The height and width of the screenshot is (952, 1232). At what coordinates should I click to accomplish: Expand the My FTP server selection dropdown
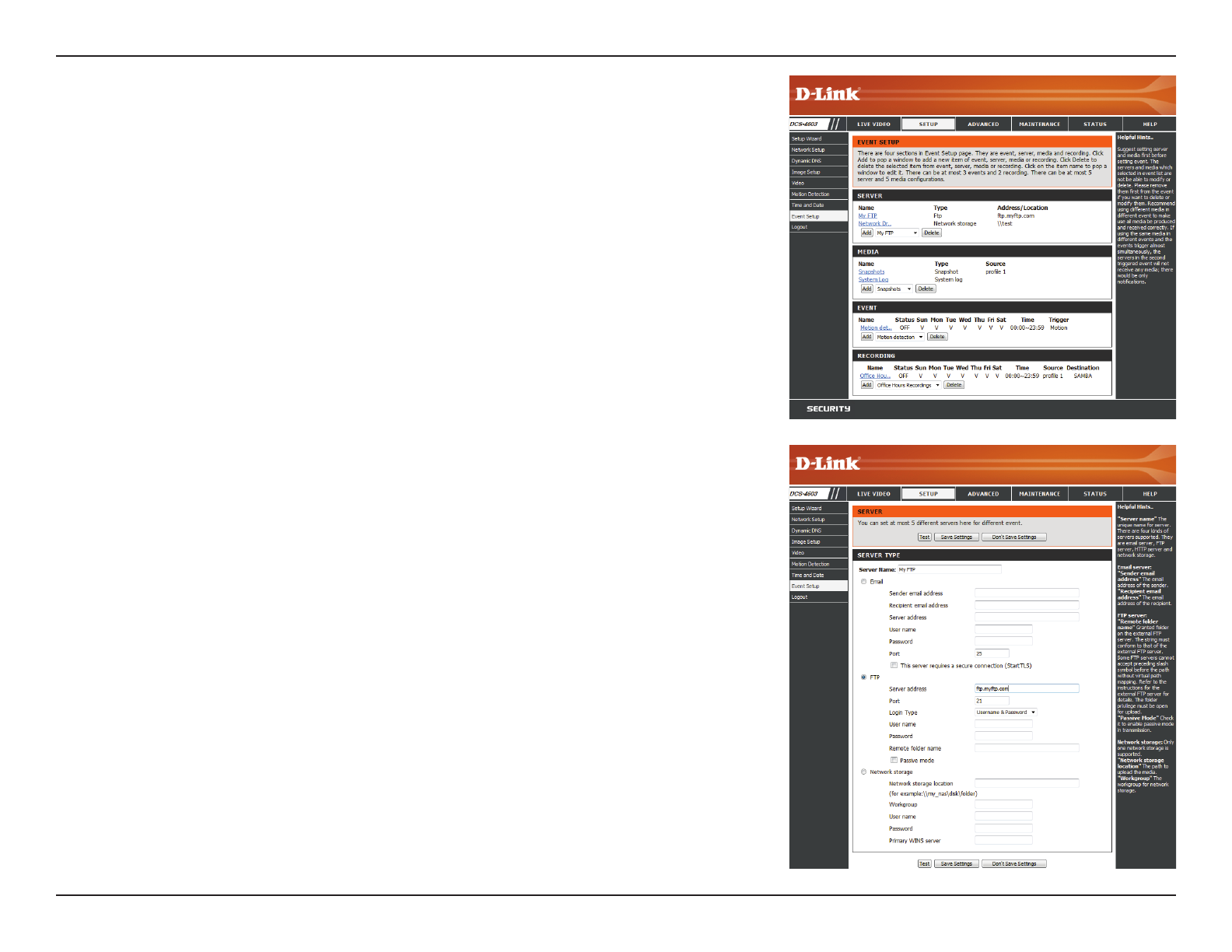tap(897, 233)
